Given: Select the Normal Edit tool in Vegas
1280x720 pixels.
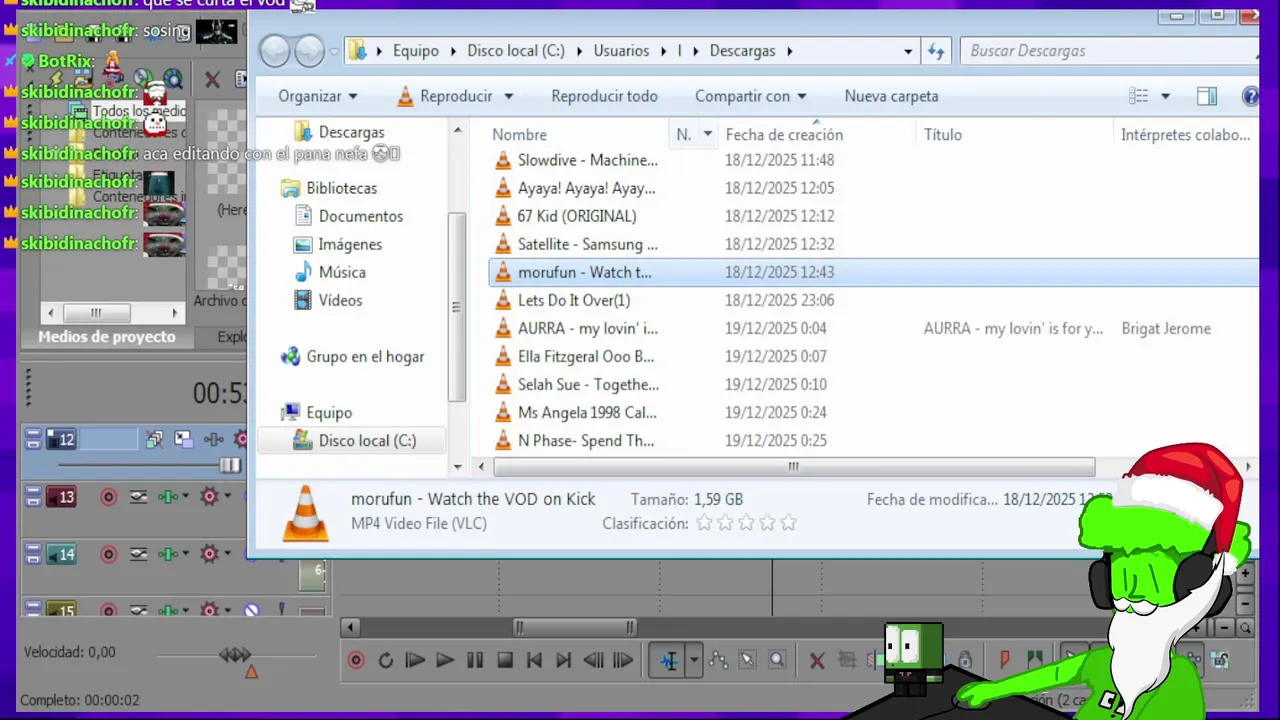Looking at the screenshot, I should 668,660.
